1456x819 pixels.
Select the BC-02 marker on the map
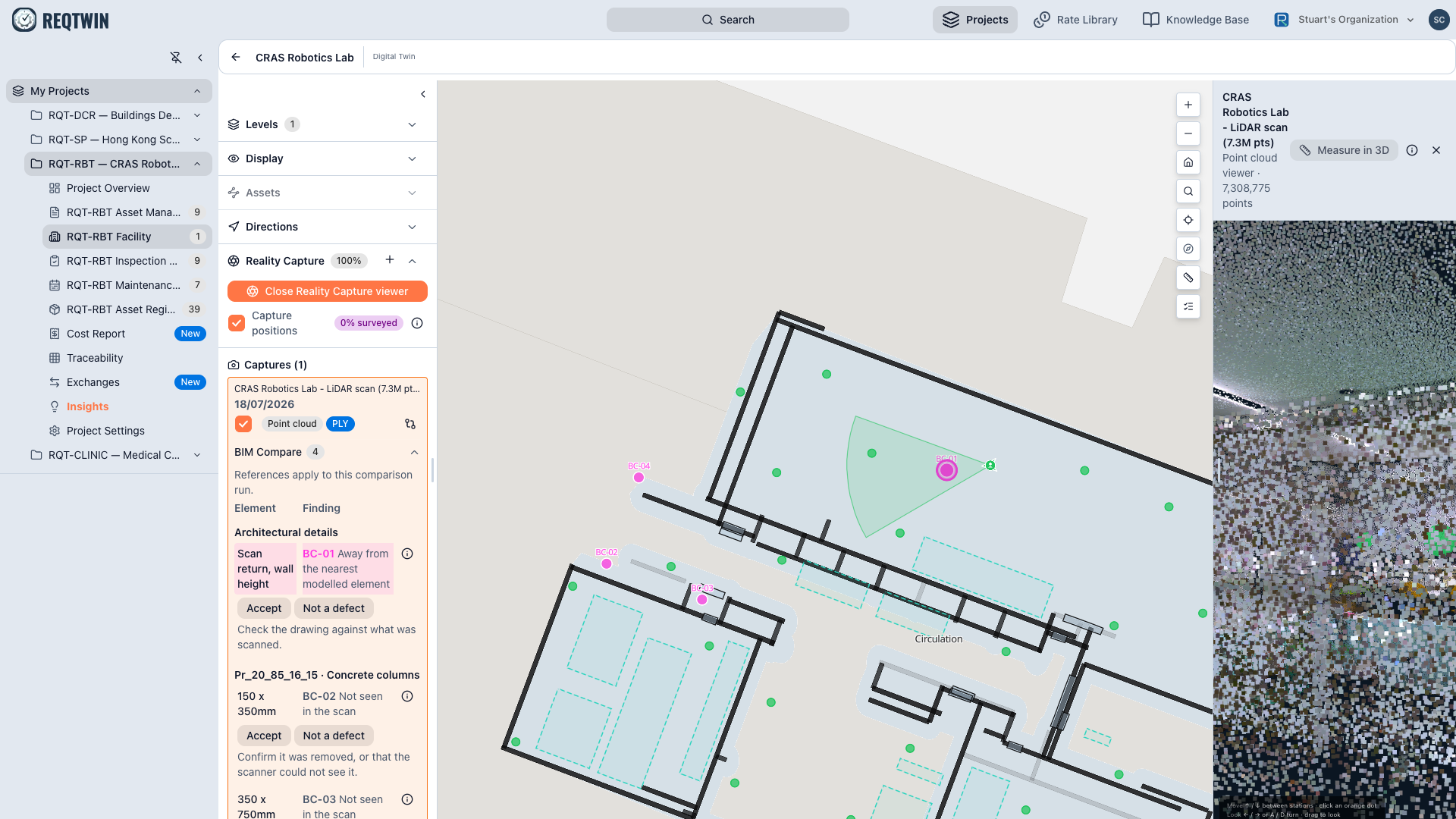point(607,563)
